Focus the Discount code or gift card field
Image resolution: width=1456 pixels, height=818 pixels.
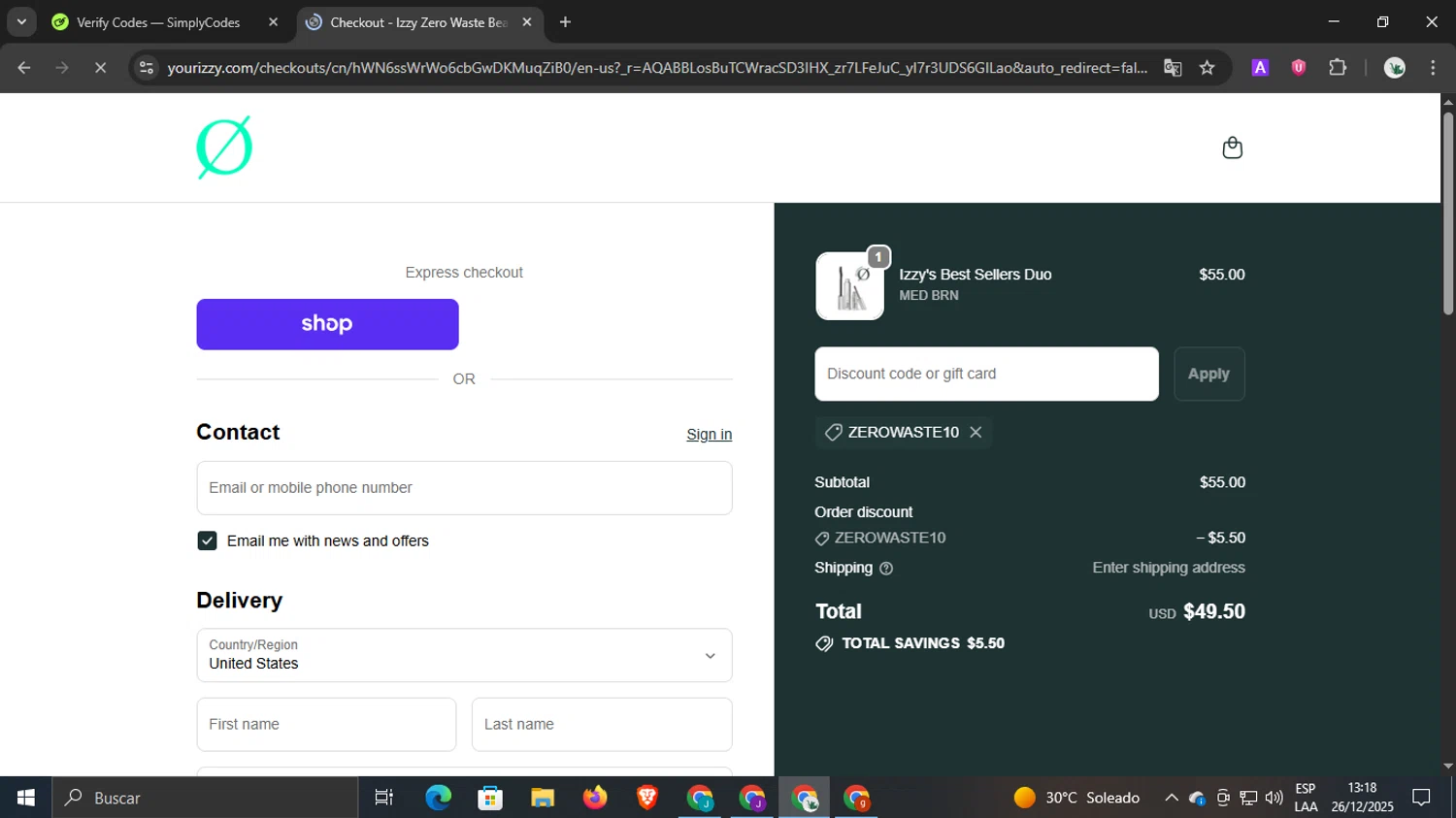click(986, 374)
